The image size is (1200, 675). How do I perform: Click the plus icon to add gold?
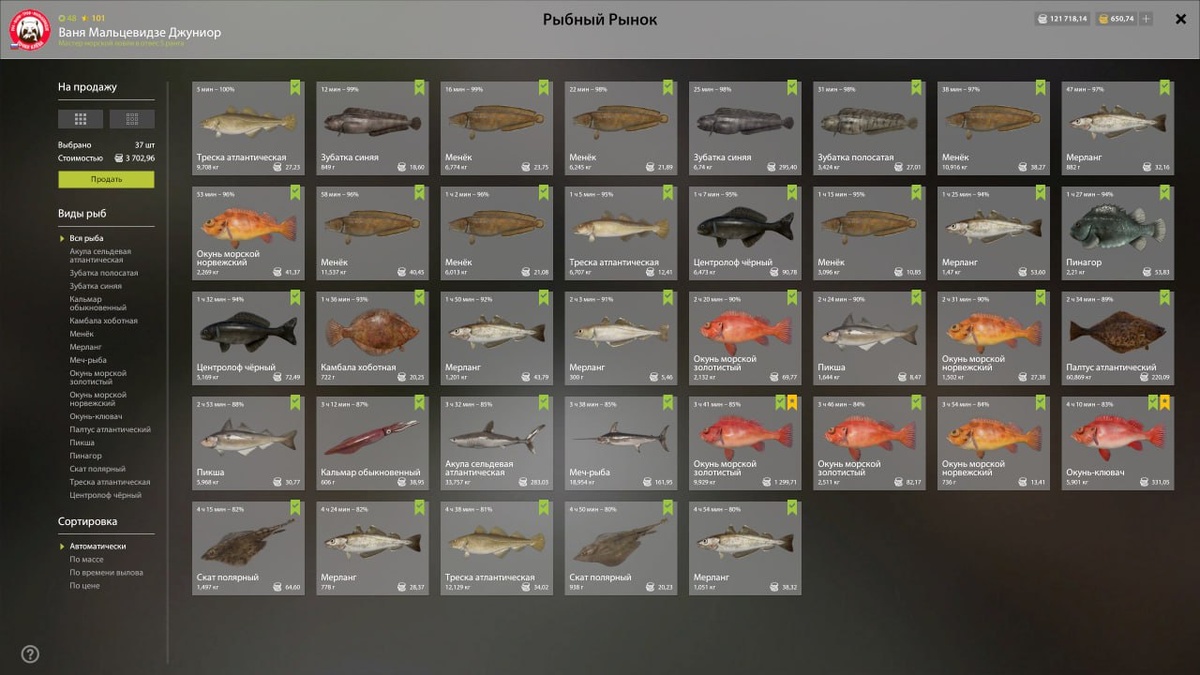pyautogui.click(x=1146, y=19)
